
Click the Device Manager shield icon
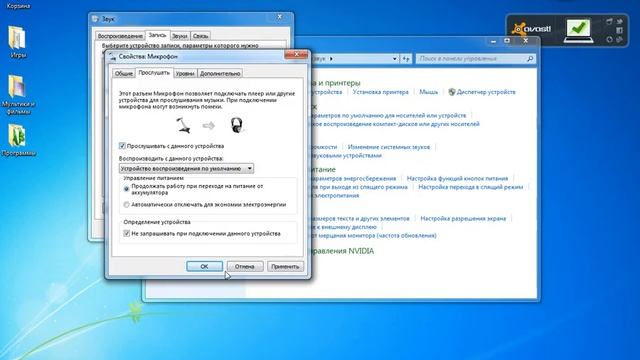click(x=451, y=92)
